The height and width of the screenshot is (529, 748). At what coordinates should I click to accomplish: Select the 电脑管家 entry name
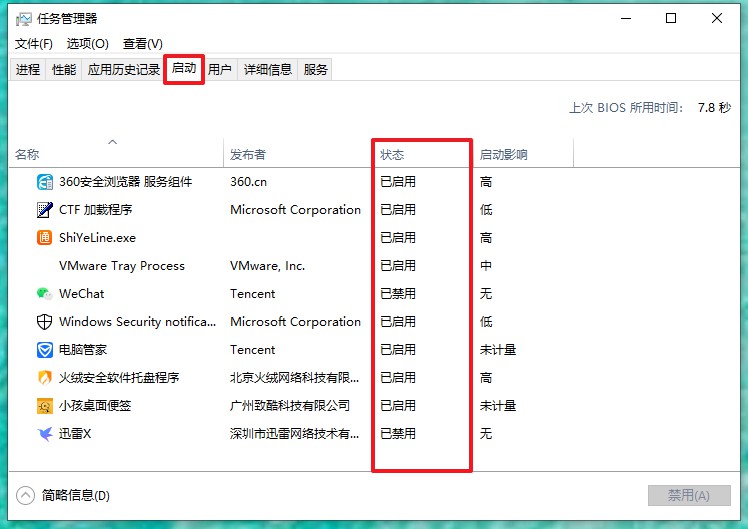click(83, 350)
